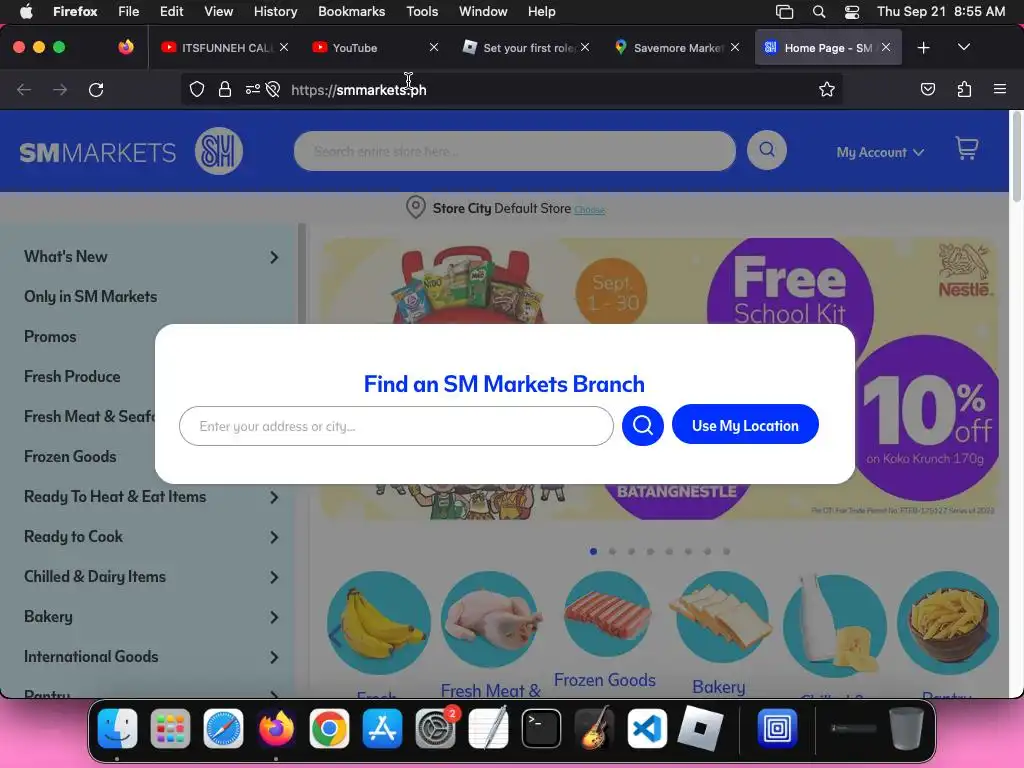Click the browser back arrow
Image resolution: width=1024 pixels, height=768 pixels.
tap(24, 89)
